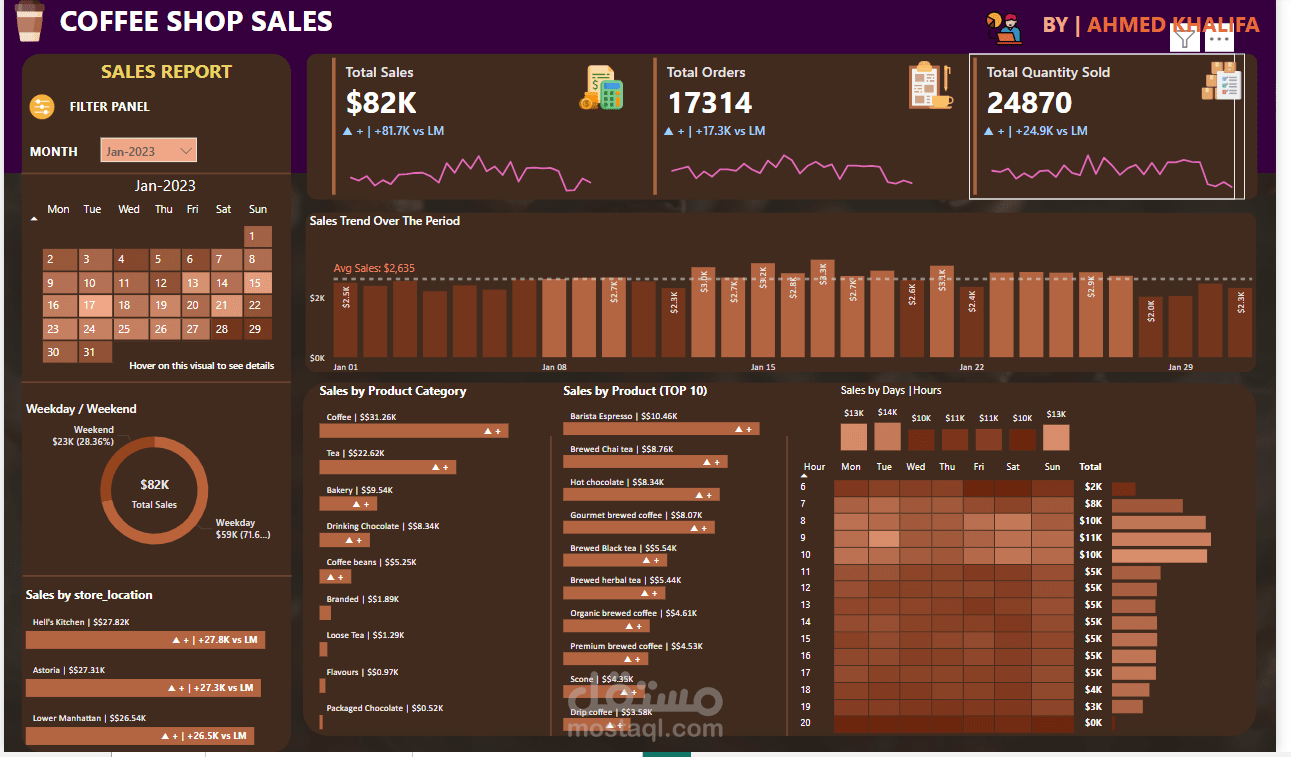The height and width of the screenshot is (757, 1291).
Task: Click the filter funnel icon on visual header
Action: (1185, 38)
